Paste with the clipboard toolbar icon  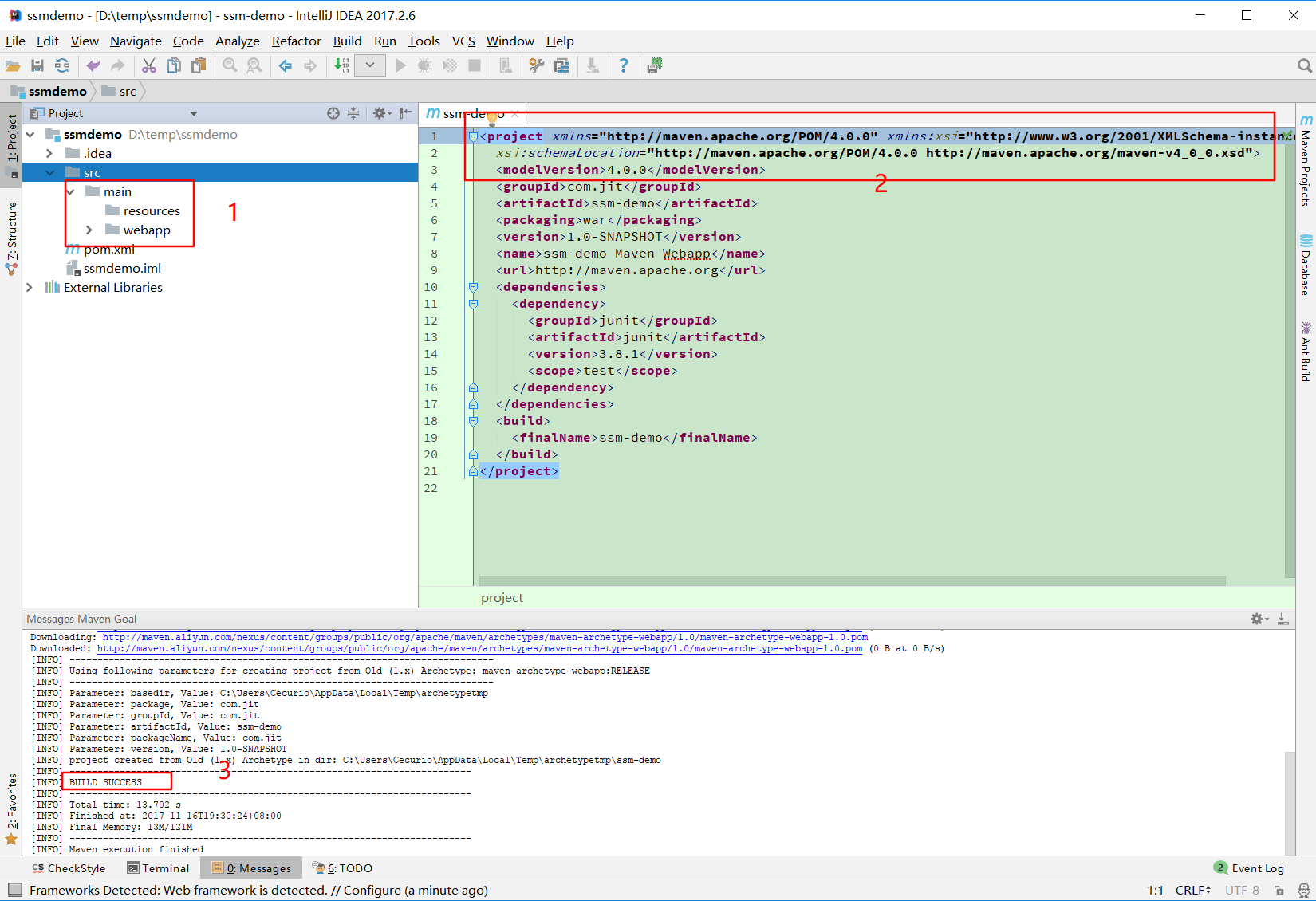tap(199, 66)
